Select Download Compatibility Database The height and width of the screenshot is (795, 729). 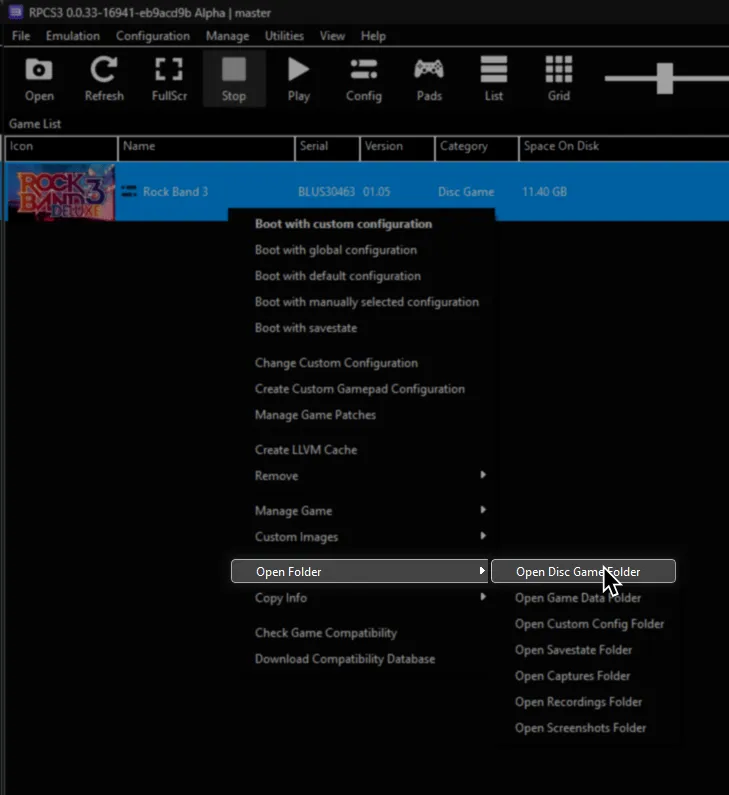(x=362, y=659)
